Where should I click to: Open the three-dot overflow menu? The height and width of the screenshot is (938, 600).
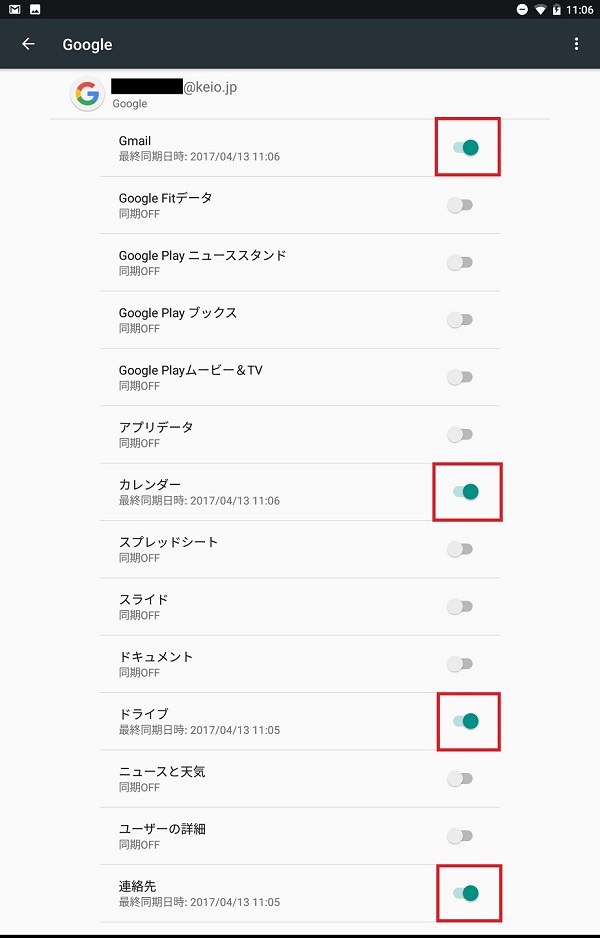[576, 44]
